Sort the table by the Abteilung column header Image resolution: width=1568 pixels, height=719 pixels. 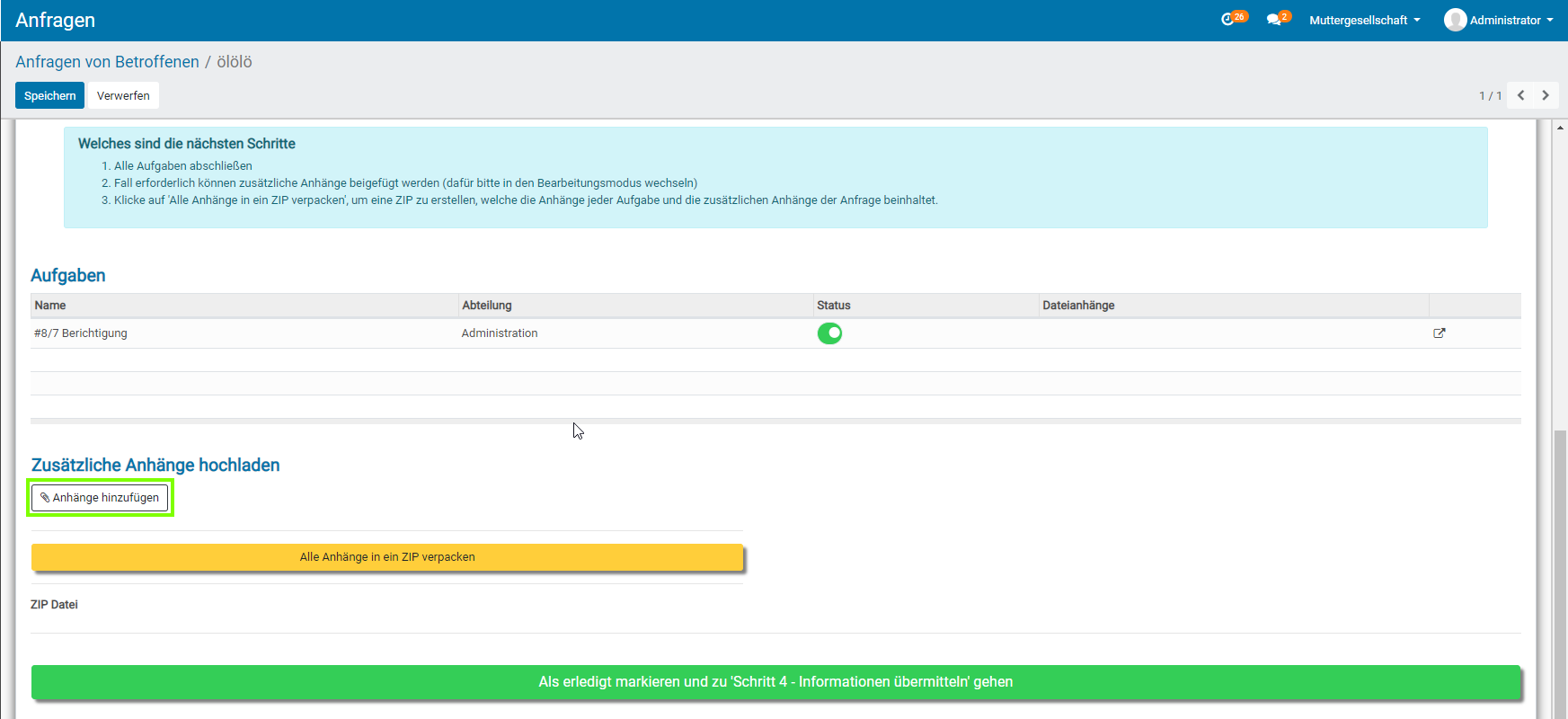[486, 306]
